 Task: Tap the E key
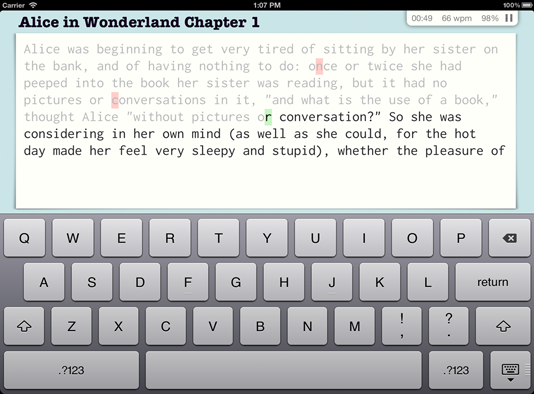(x=121, y=238)
